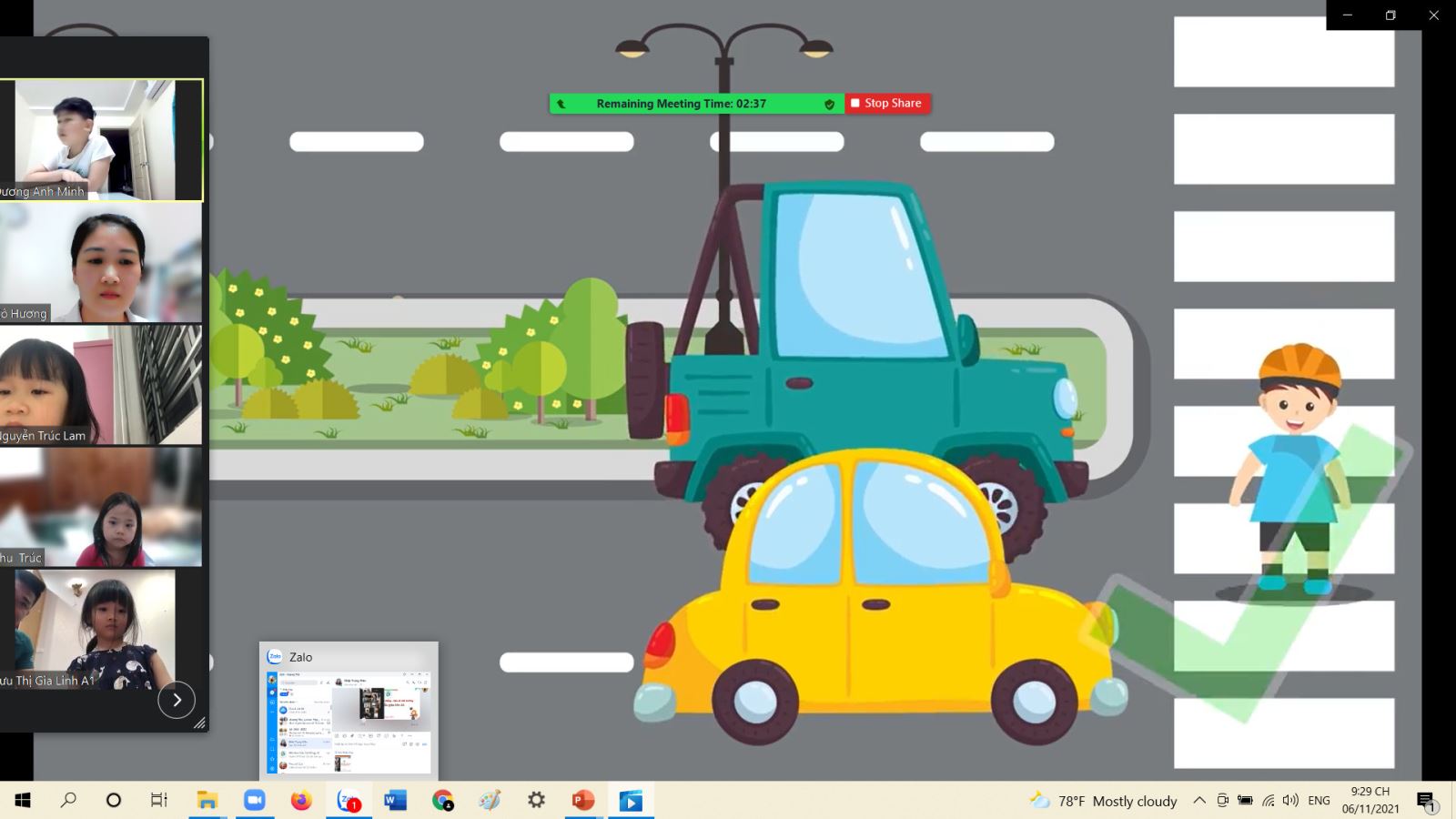
Task: Open Google Chrome from the taskbar
Action: click(443, 801)
